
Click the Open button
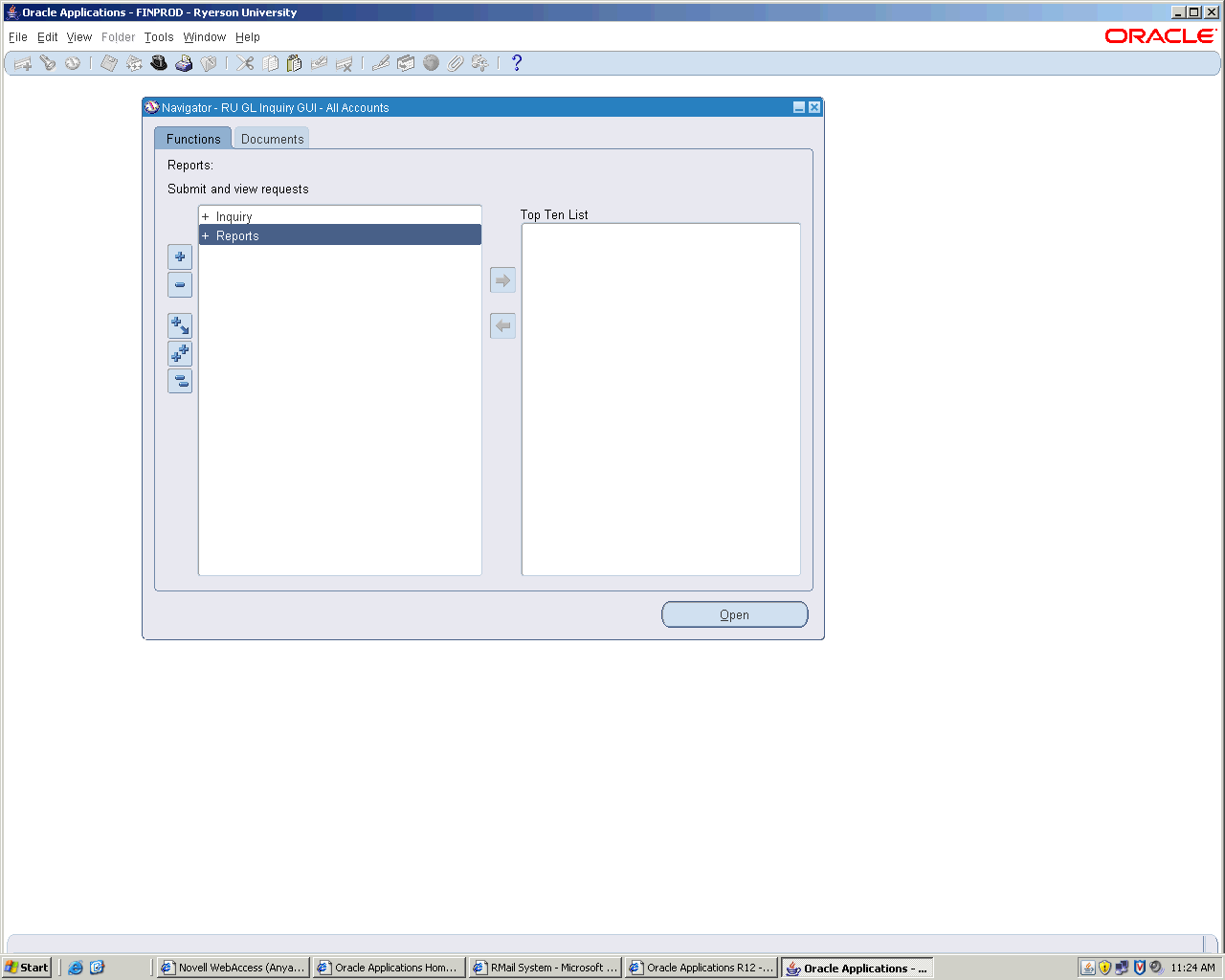point(734,614)
